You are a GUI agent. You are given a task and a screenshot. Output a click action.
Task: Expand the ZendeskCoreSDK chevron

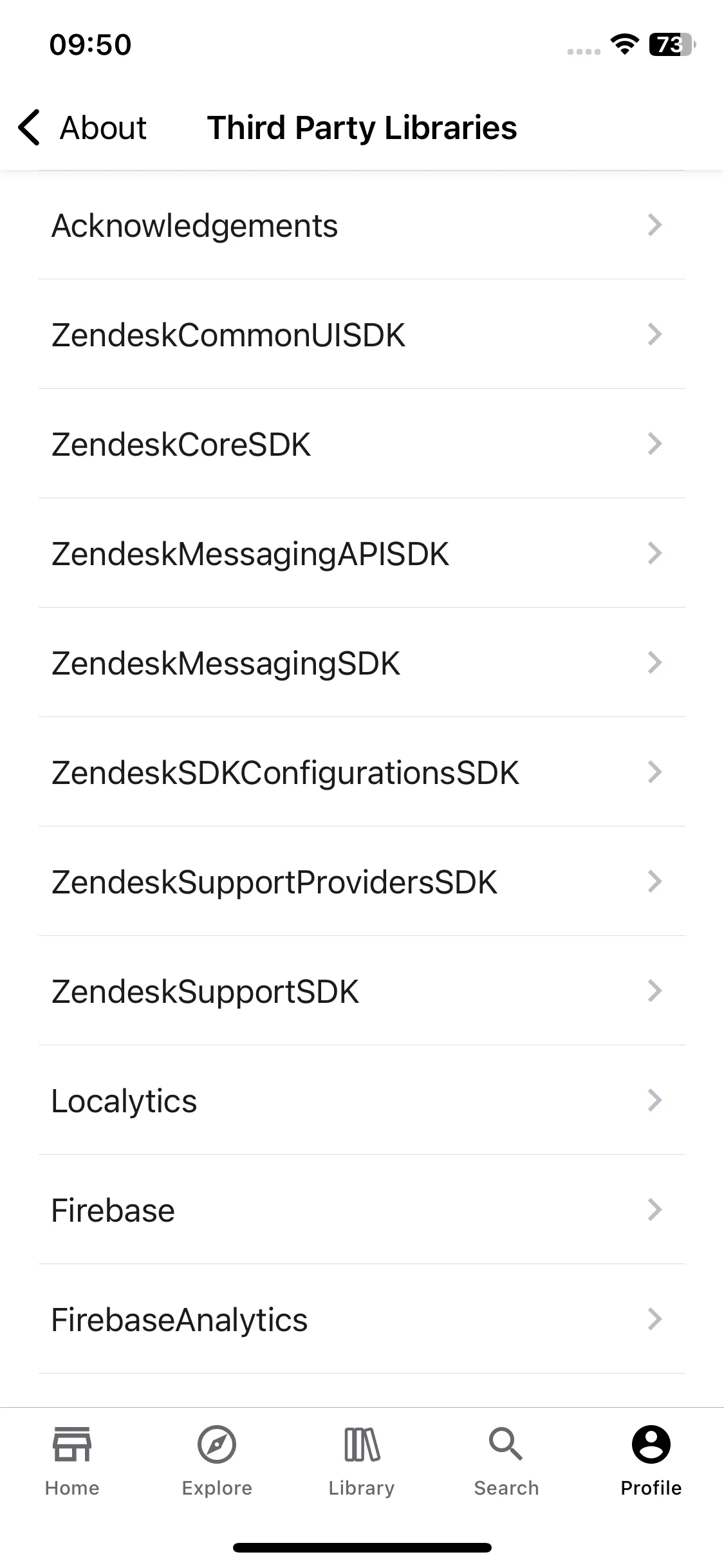click(x=654, y=443)
